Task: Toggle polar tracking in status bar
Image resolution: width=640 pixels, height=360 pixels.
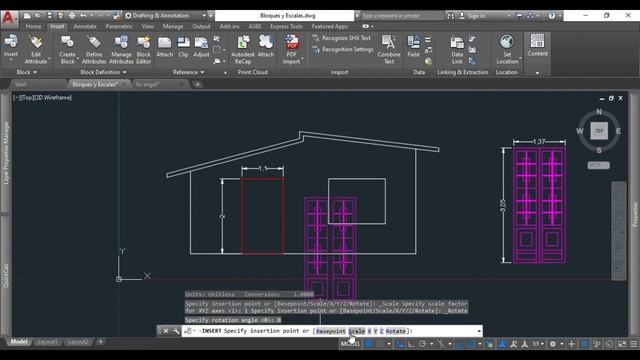Action: [422, 344]
